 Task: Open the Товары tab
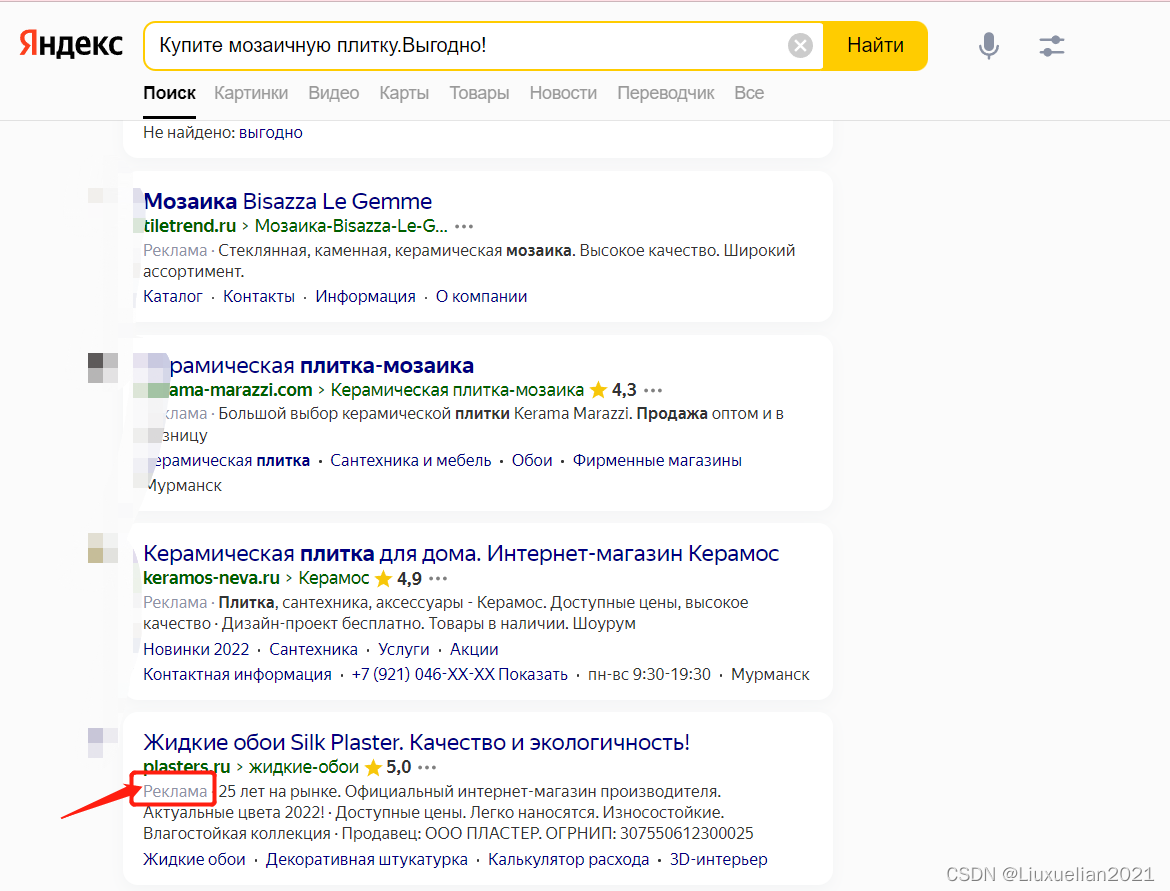point(479,93)
